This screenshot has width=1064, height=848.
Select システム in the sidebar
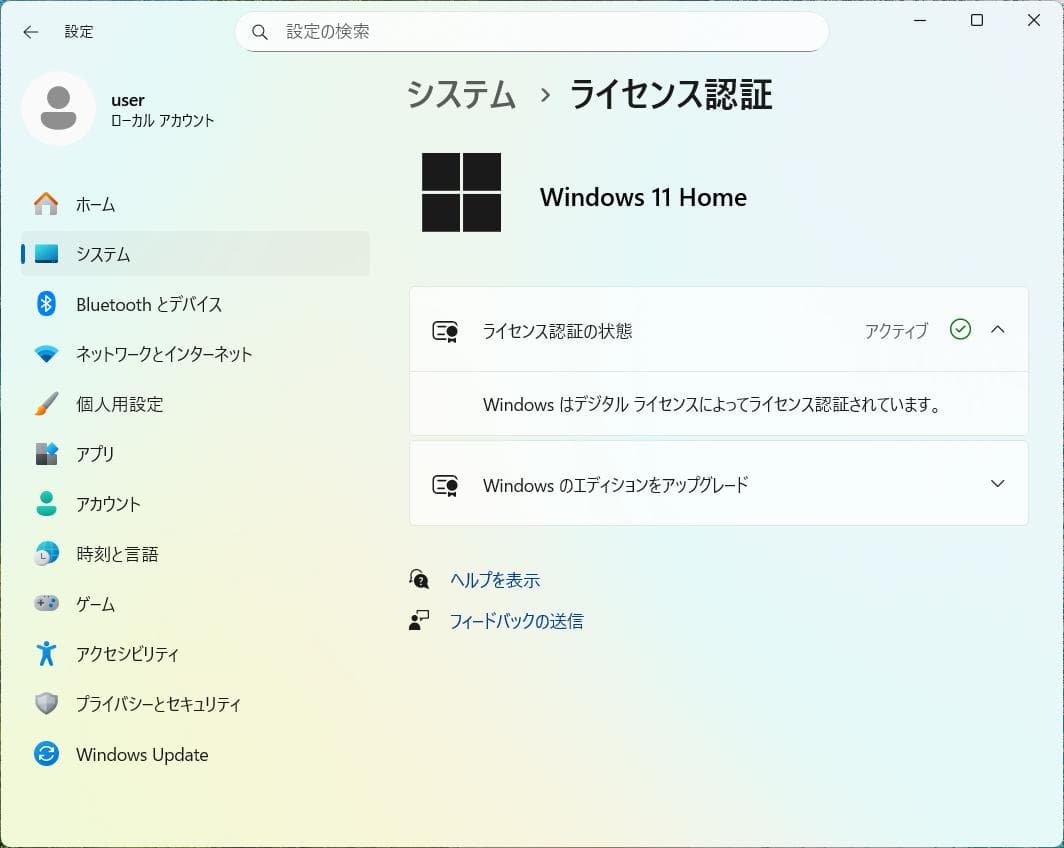pos(195,254)
